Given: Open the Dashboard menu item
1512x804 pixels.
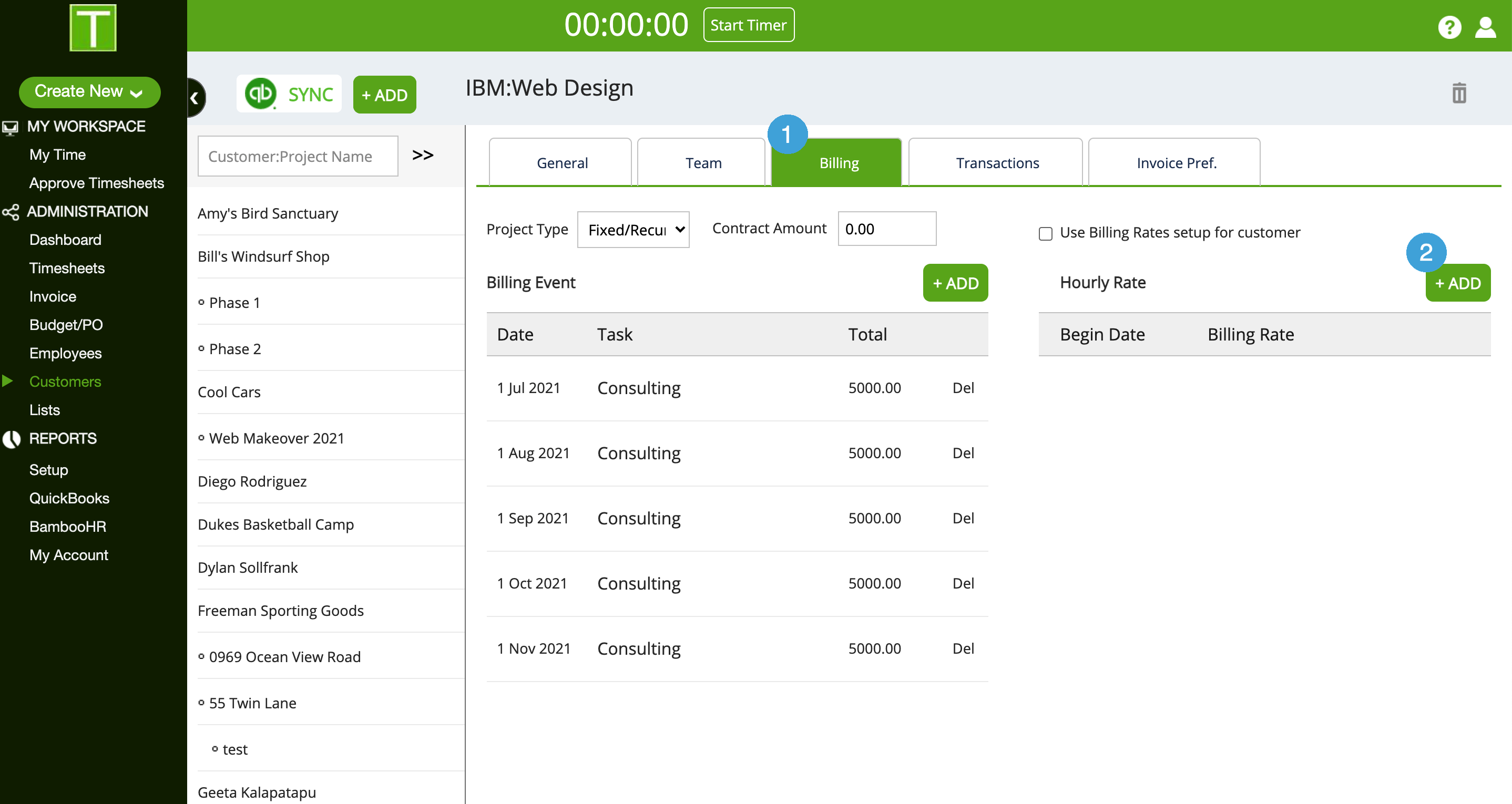Looking at the screenshot, I should (65, 240).
